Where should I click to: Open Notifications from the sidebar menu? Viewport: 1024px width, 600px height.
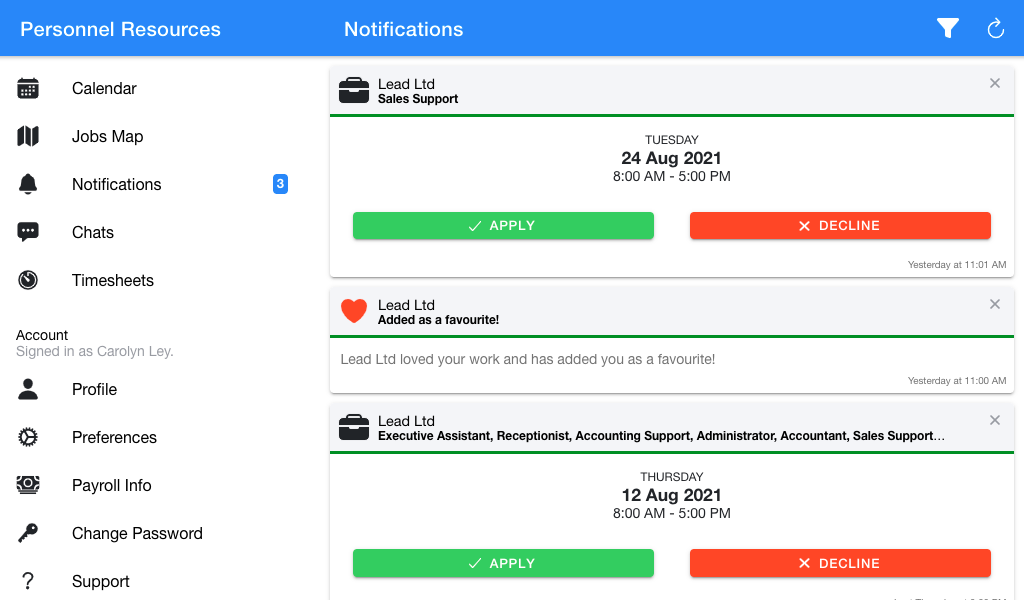[116, 184]
